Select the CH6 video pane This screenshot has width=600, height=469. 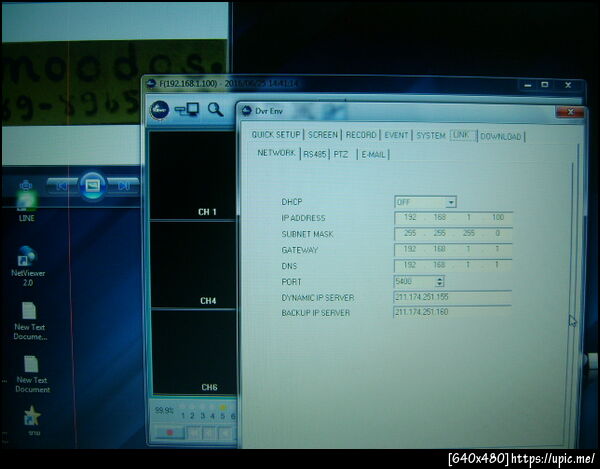pos(194,352)
